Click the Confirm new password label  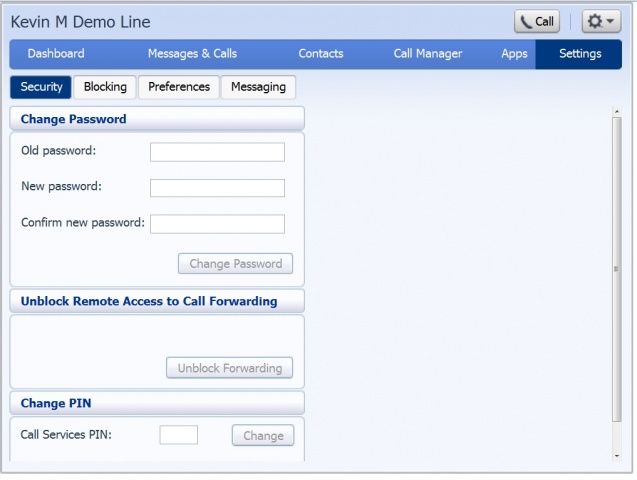click(x=83, y=223)
